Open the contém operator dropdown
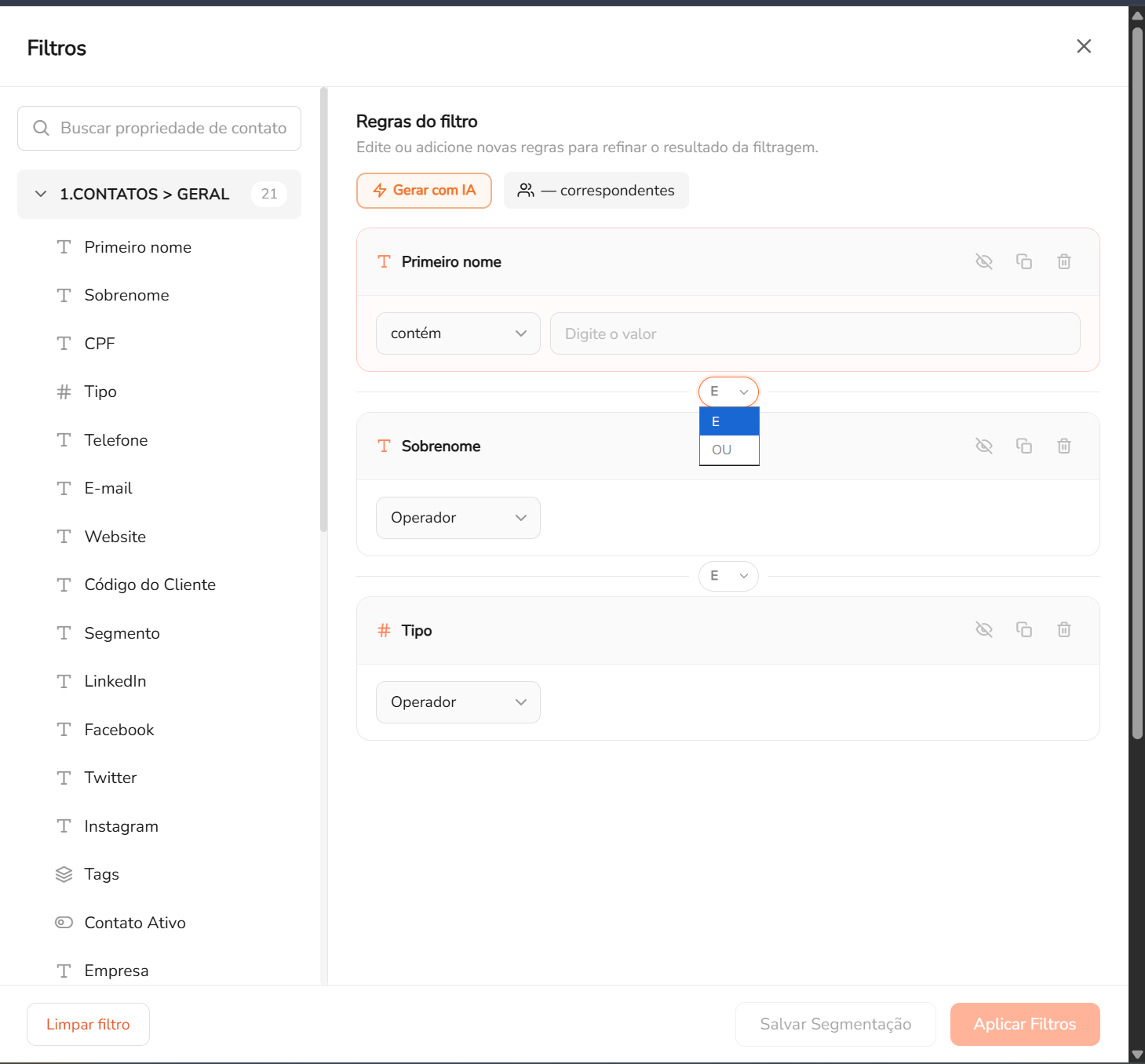1145x1064 pixels. (458, 333)
